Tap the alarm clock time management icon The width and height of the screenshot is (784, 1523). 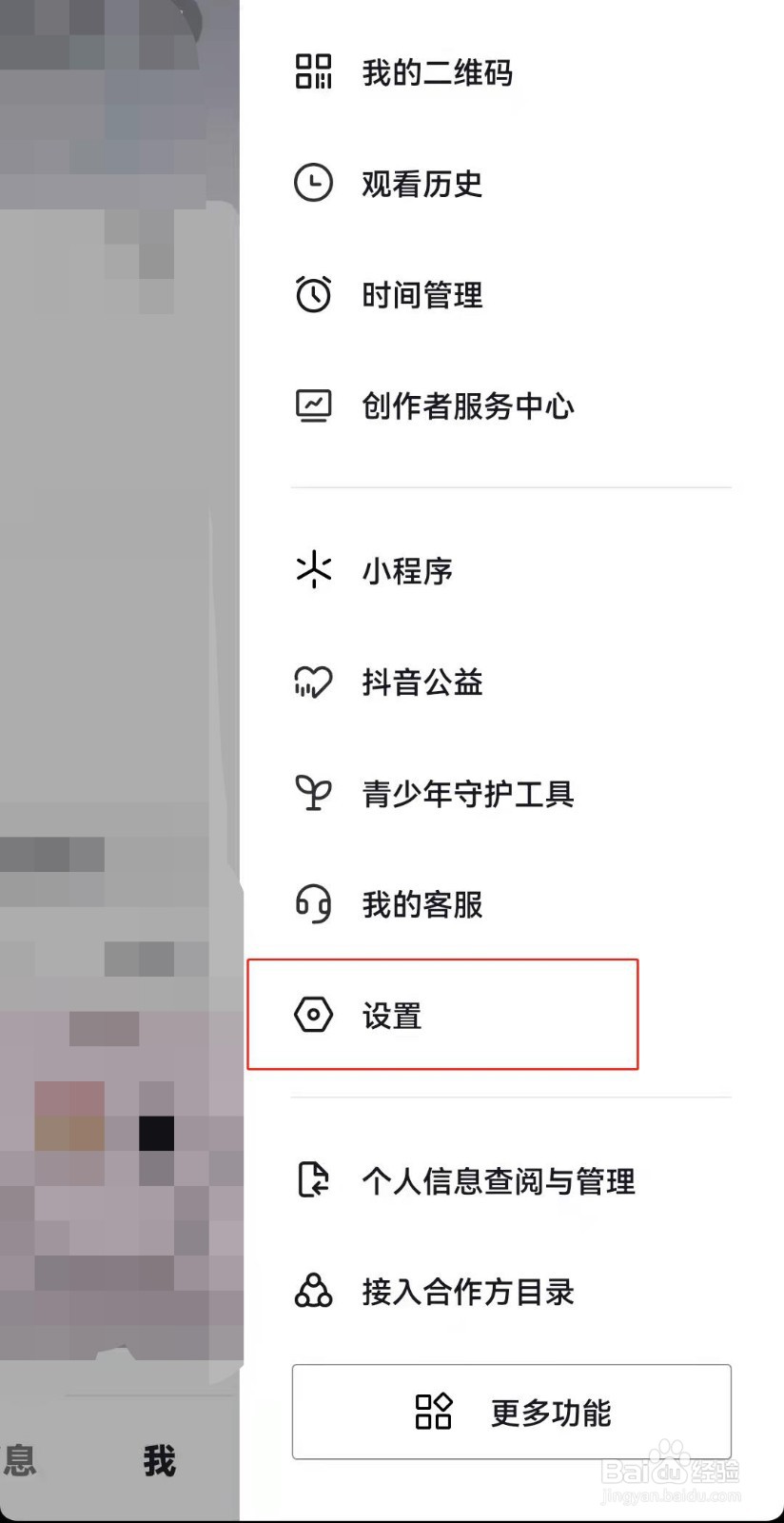click(313, 294)
